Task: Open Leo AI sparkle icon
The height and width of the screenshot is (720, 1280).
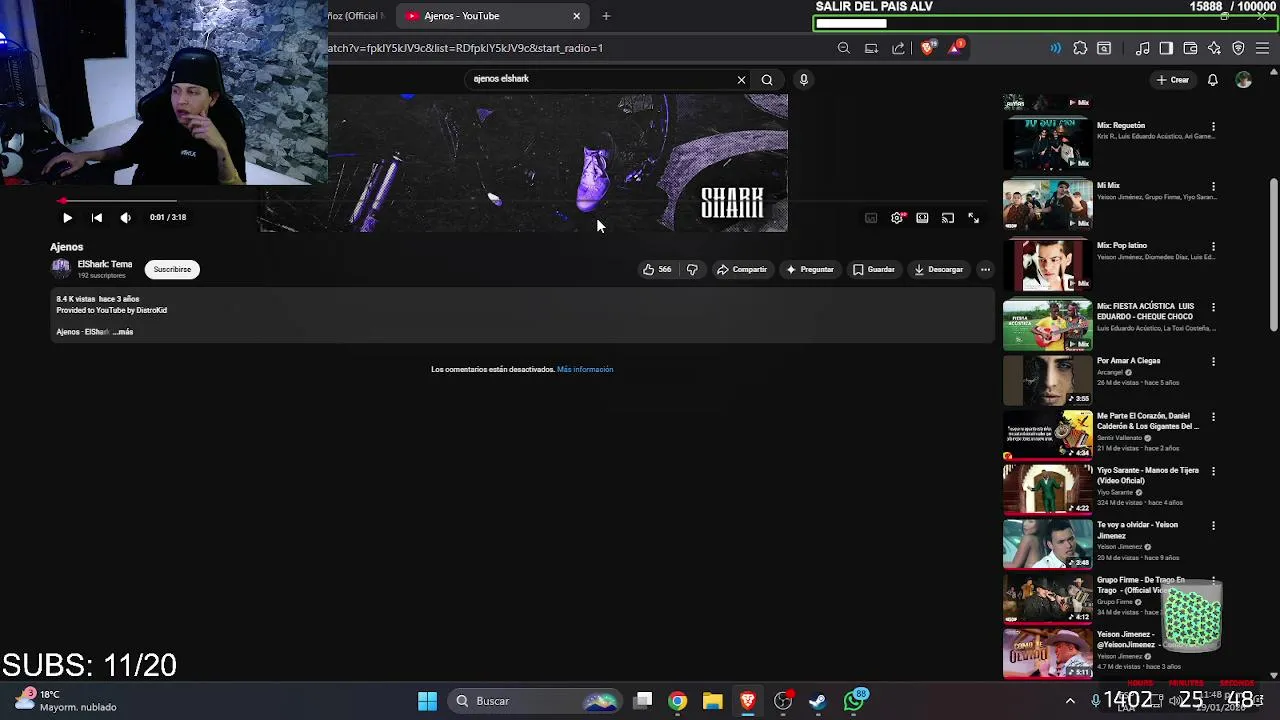Action: [x=1214, y=48]
